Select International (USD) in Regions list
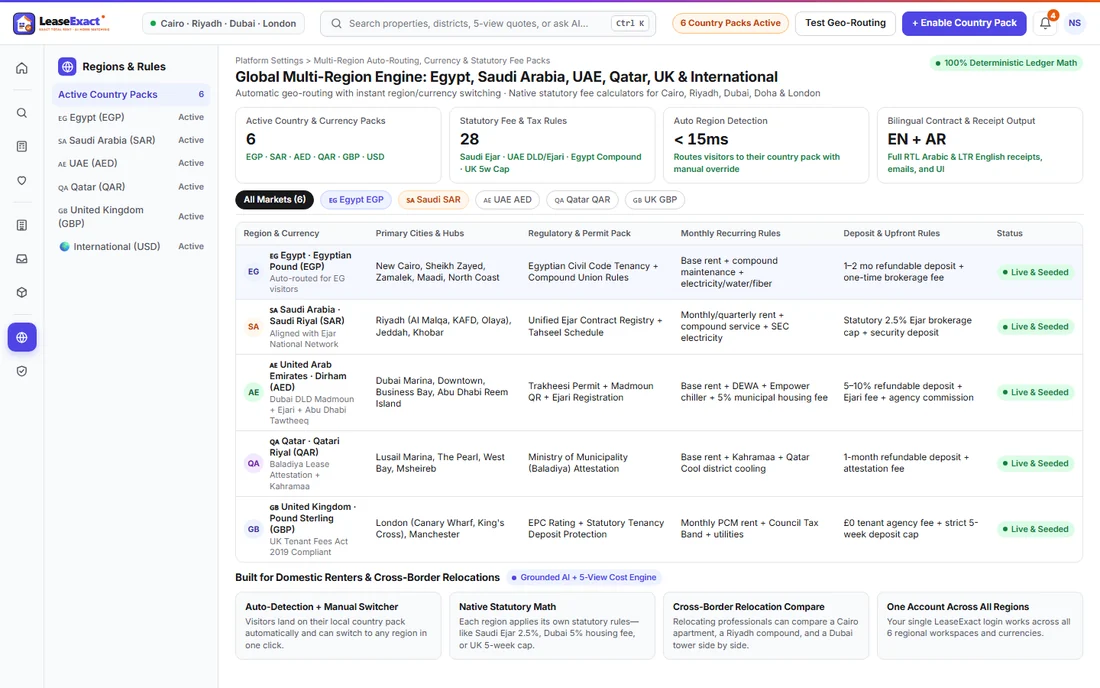The image size is (1100, 688). (131, 247)
